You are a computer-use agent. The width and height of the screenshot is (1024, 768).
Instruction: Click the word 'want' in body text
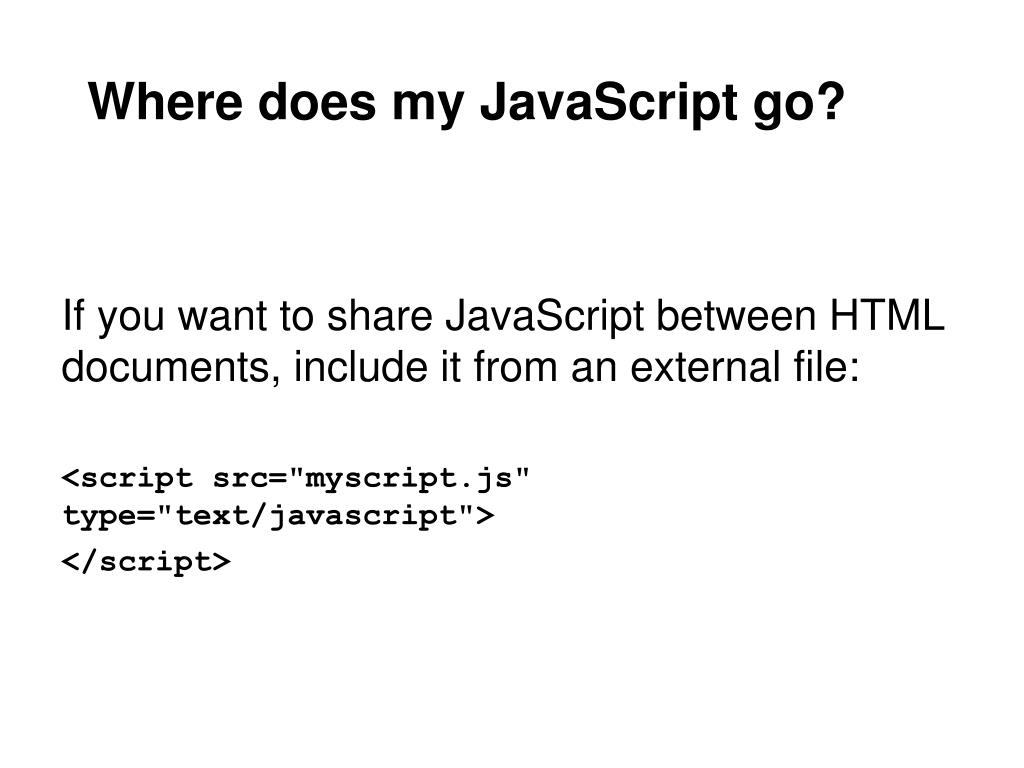[x=222, y=317]
